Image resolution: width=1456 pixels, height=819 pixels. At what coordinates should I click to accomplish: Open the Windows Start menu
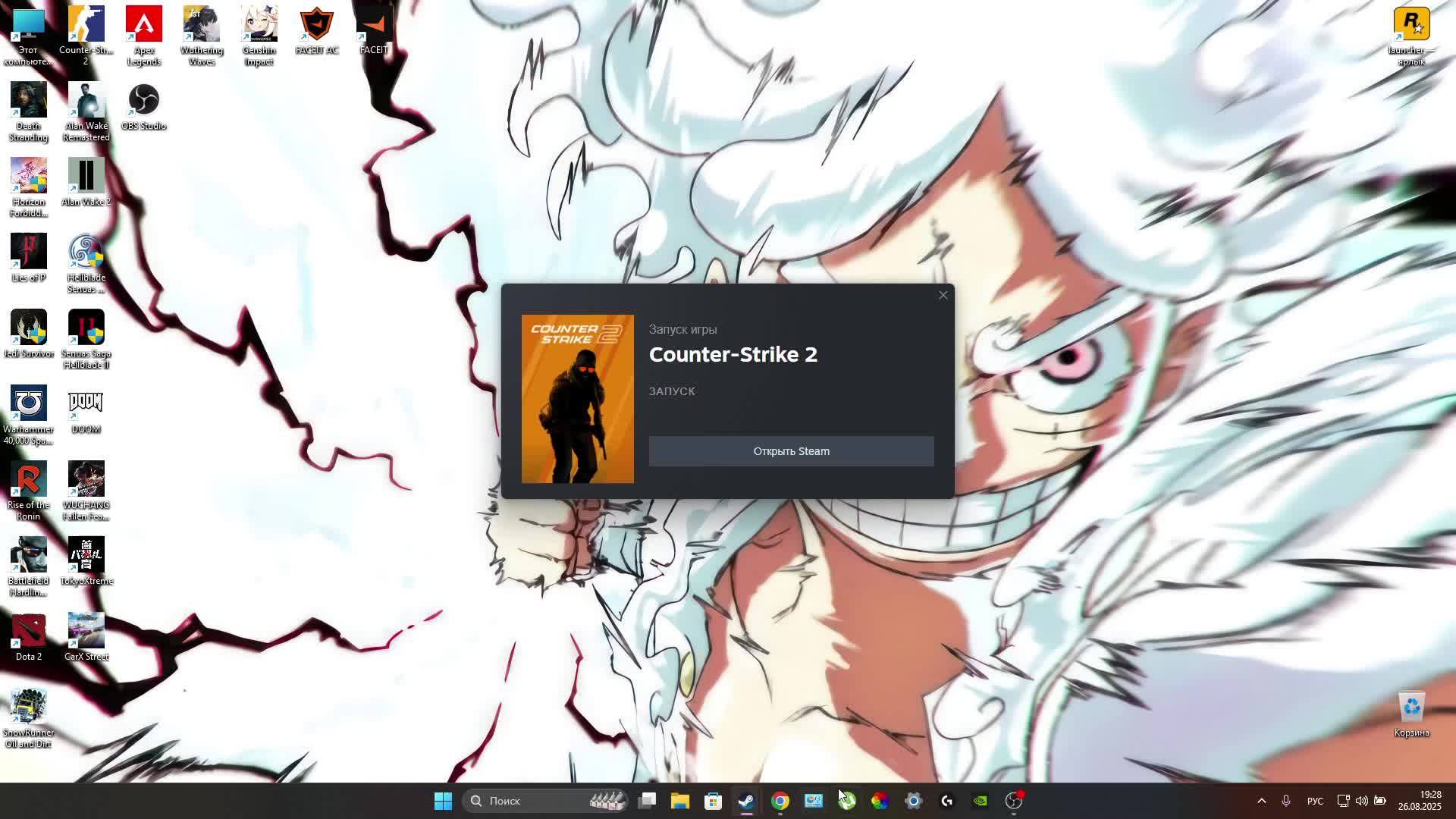tap(443, 801)
